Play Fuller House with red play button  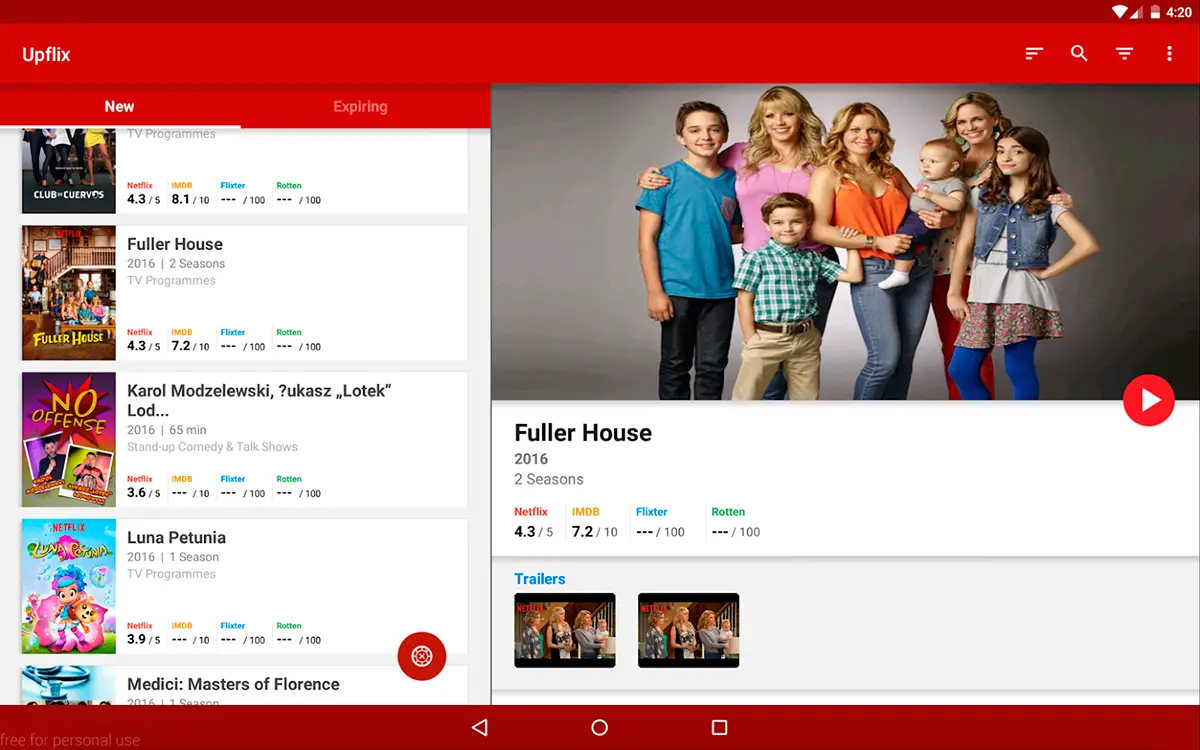point(1148,400)
